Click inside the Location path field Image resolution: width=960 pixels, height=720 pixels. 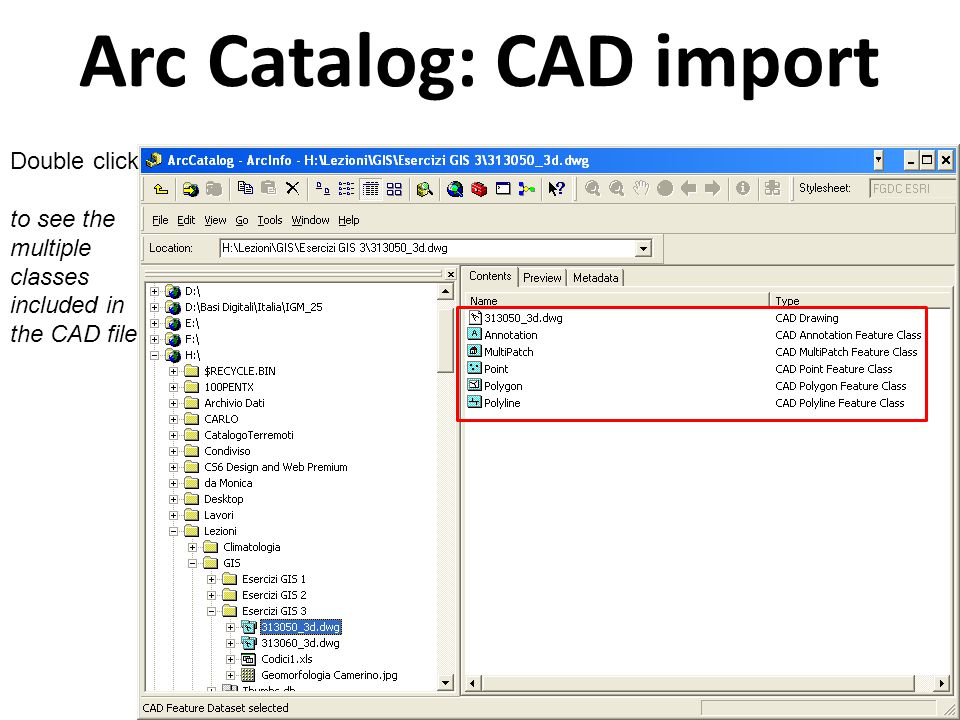tap(427, 249)
